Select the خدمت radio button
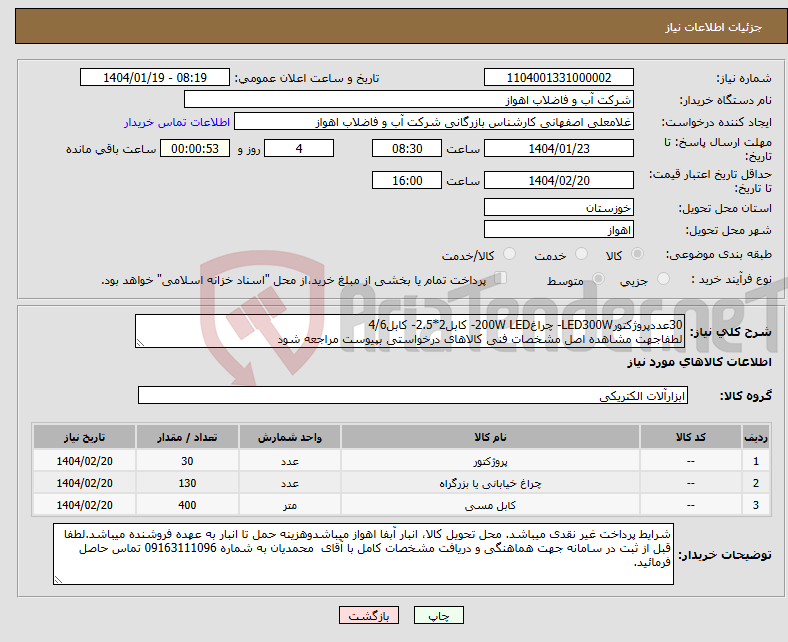The width and height of the screenshot is (788, 642). [x=581, y=254]
